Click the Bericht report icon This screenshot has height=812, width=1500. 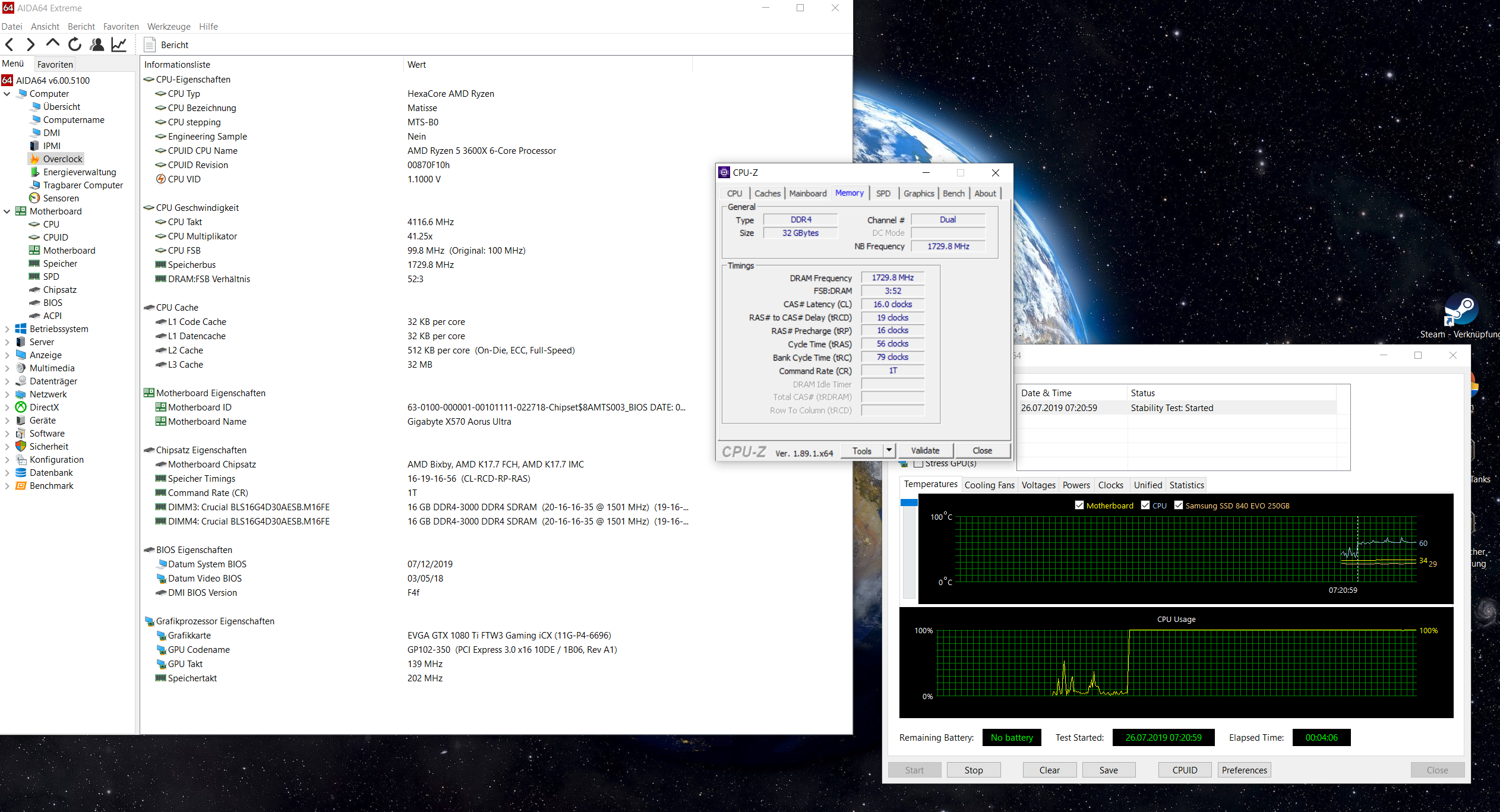click(150, 45)
